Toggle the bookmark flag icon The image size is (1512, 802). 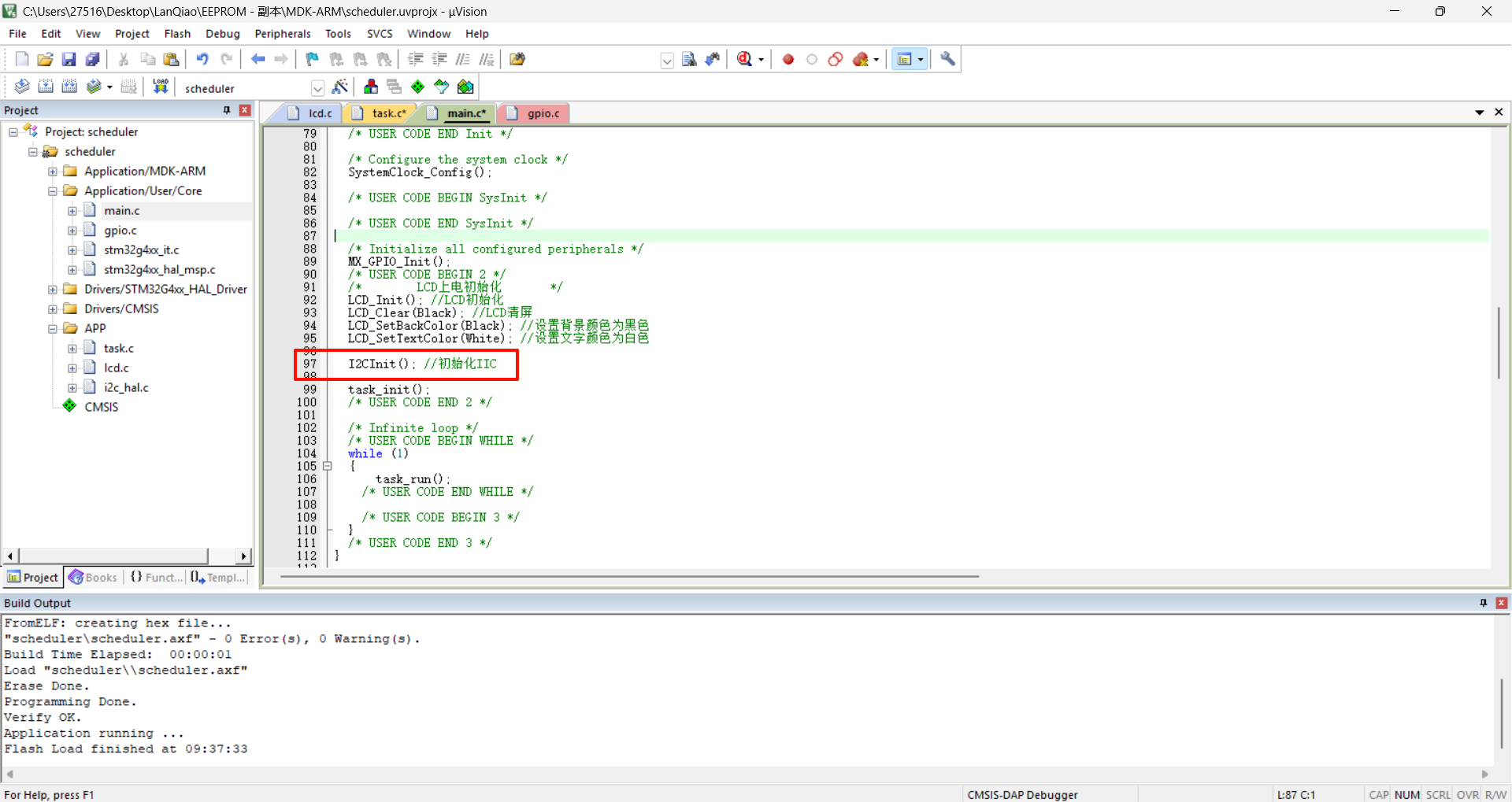312,59
